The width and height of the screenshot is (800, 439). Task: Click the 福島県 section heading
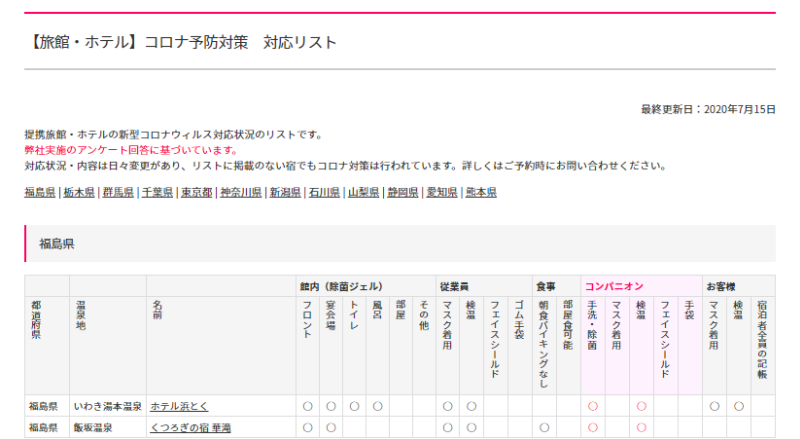tap(57, 244)
